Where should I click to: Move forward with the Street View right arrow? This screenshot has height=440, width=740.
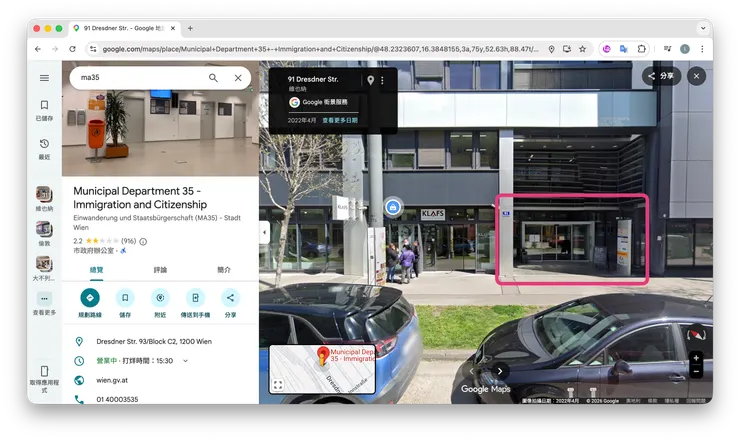click(500, 371)
